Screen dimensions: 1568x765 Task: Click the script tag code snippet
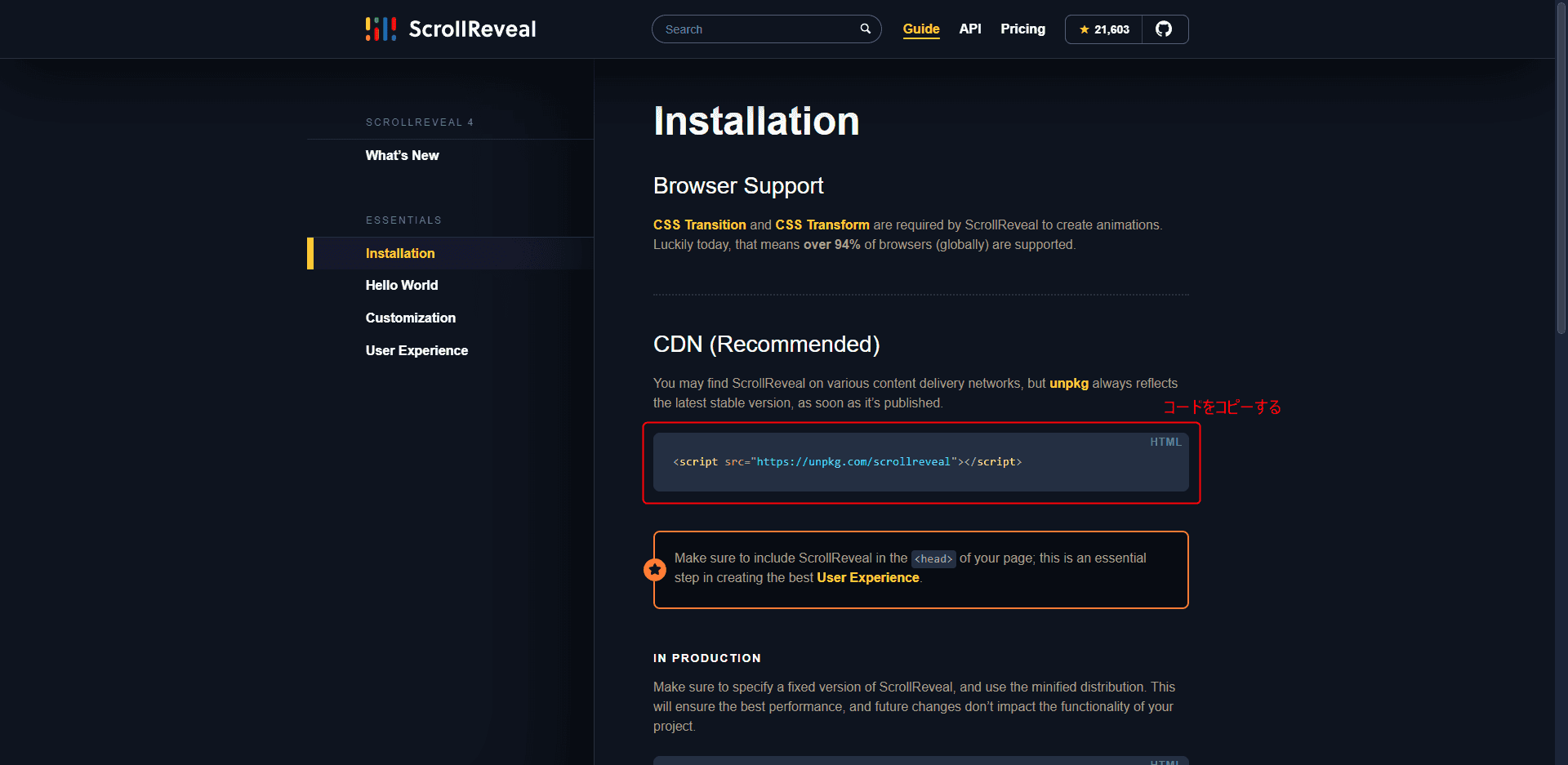coord(847,462)
